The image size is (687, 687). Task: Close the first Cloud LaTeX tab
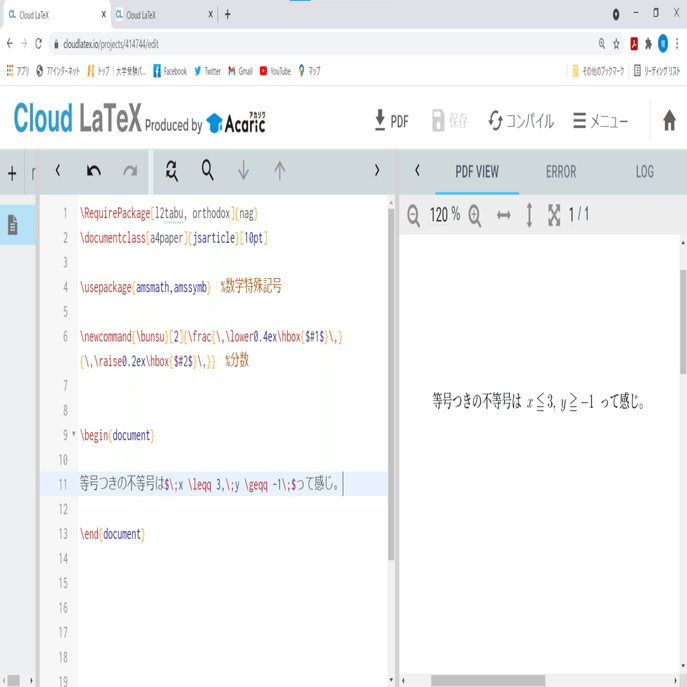[104, 14]
